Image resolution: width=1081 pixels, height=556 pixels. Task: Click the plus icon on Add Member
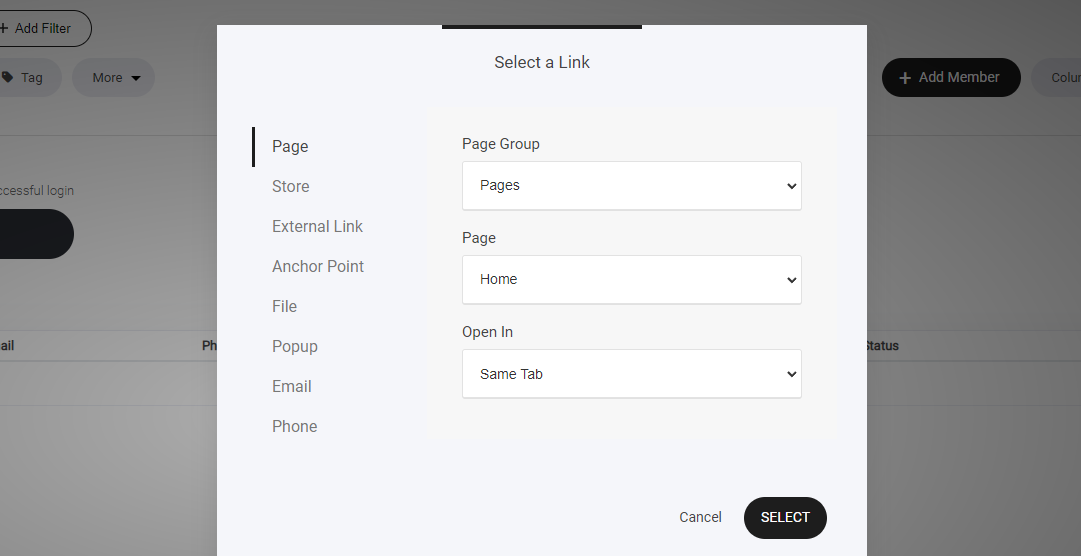pos(905,78)
